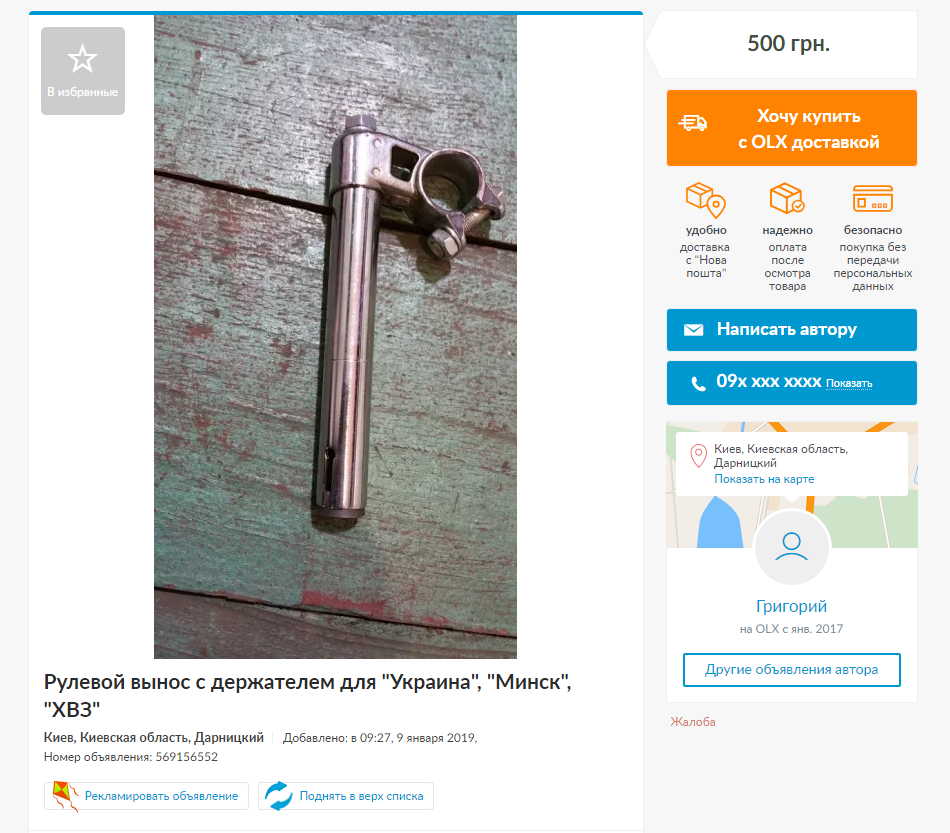Click 'Рекламировать объявление' button
950x833 pixels.
pyautogui.click(x=146, y=796)
